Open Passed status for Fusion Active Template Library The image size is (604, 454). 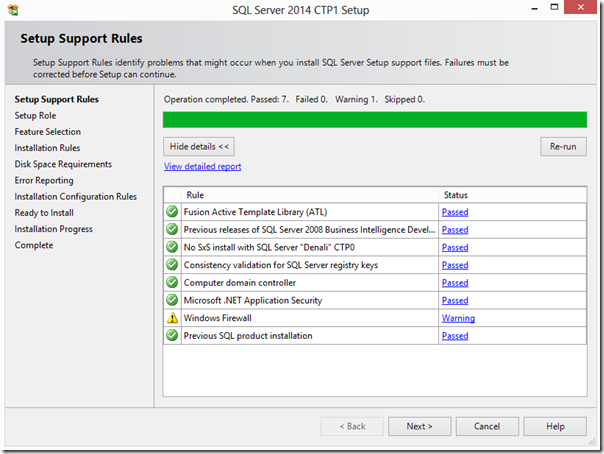pyautogui.click(x=455, y=212)
